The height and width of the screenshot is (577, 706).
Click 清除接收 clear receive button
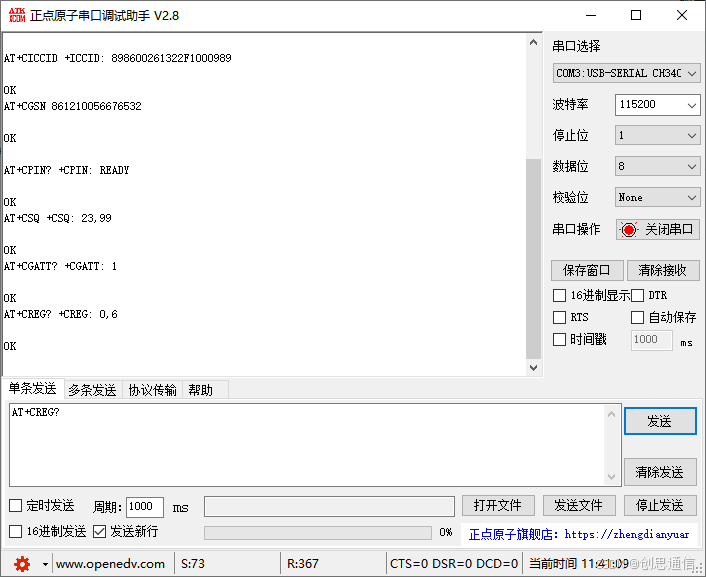pyautogui.click(x=663, y=270)
